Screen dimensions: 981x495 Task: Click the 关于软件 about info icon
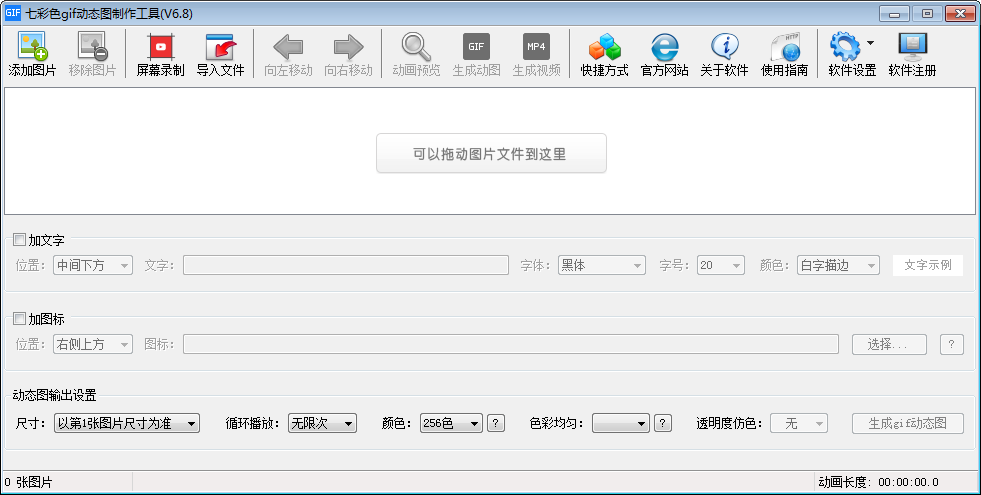724,47
